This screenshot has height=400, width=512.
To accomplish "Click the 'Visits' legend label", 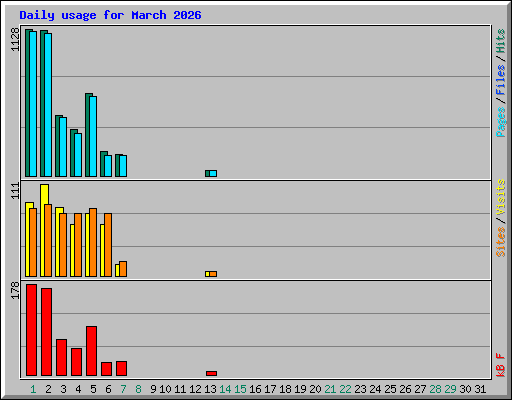I will pyautogui.click(x=501, y=197).
